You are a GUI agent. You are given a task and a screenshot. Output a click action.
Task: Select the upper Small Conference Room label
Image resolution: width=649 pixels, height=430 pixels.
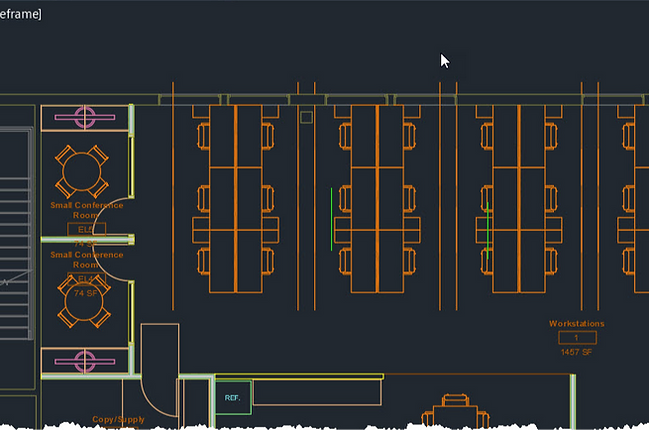(87, 210)
